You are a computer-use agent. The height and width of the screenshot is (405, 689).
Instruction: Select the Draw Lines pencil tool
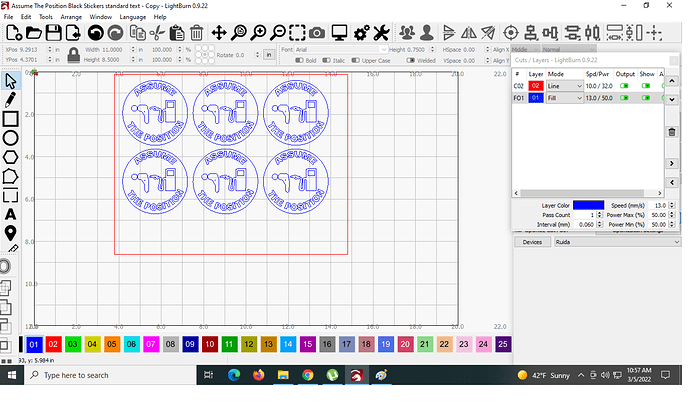[x=11, y=100]
